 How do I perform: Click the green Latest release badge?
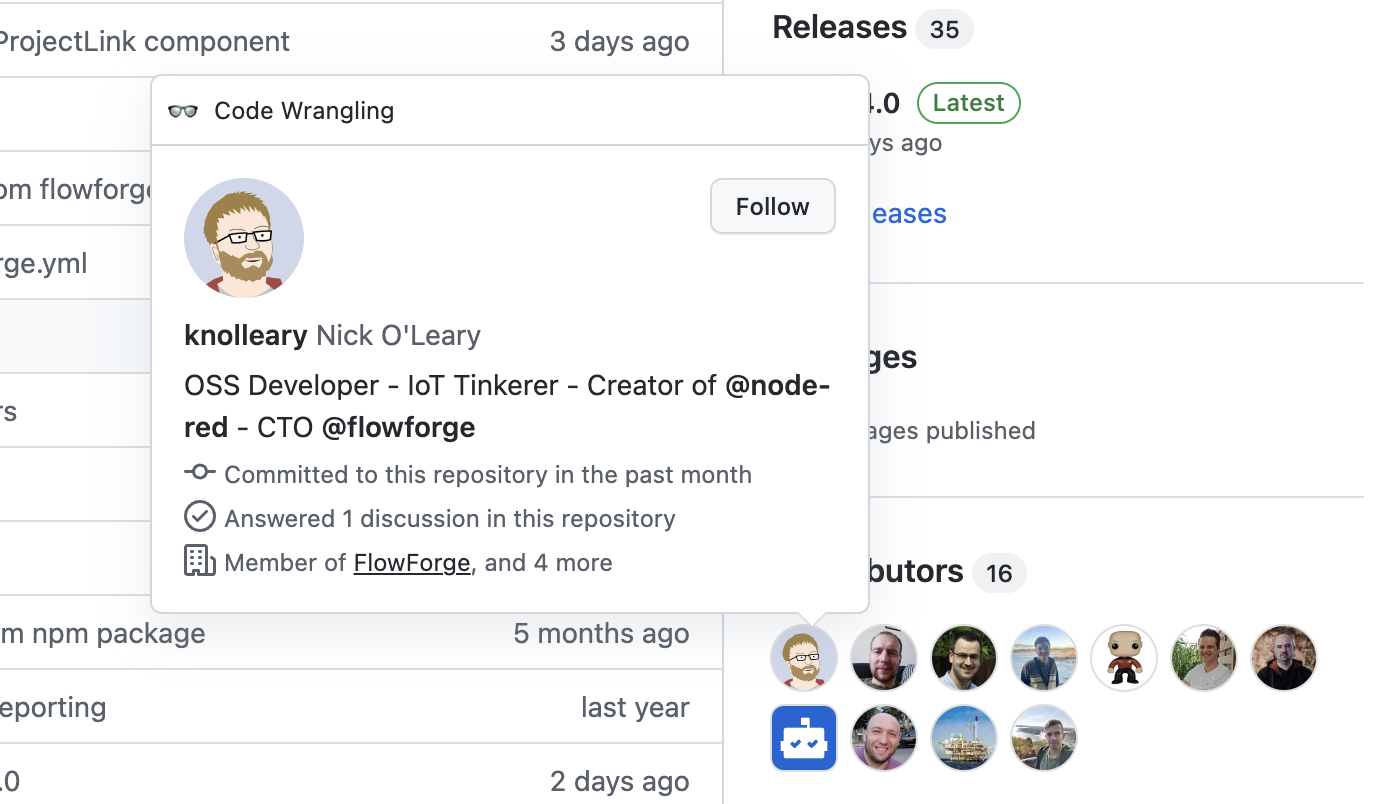[x=968, y=103]
